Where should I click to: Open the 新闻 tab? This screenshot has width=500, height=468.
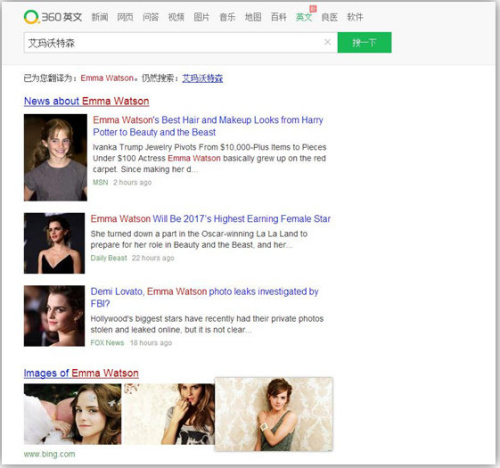(100, 17)
